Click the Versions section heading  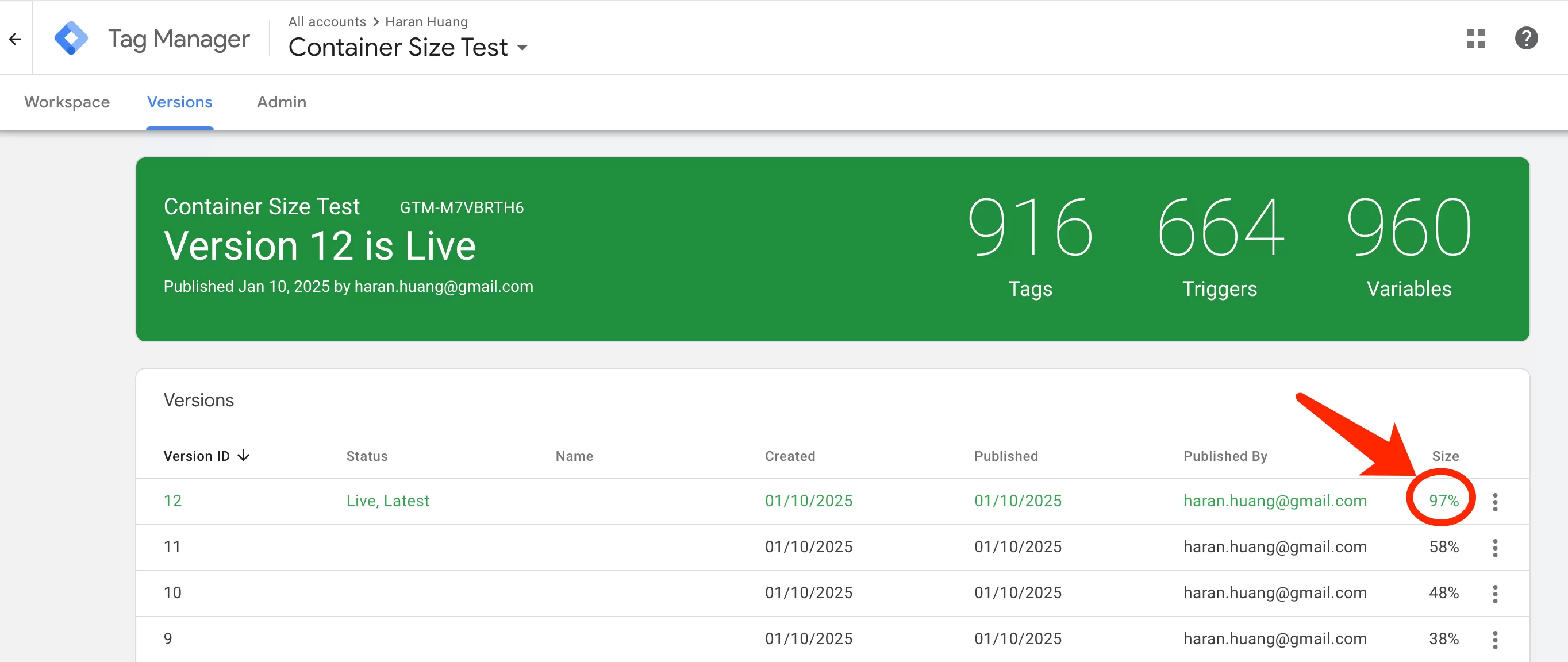[x=198, y=400]
